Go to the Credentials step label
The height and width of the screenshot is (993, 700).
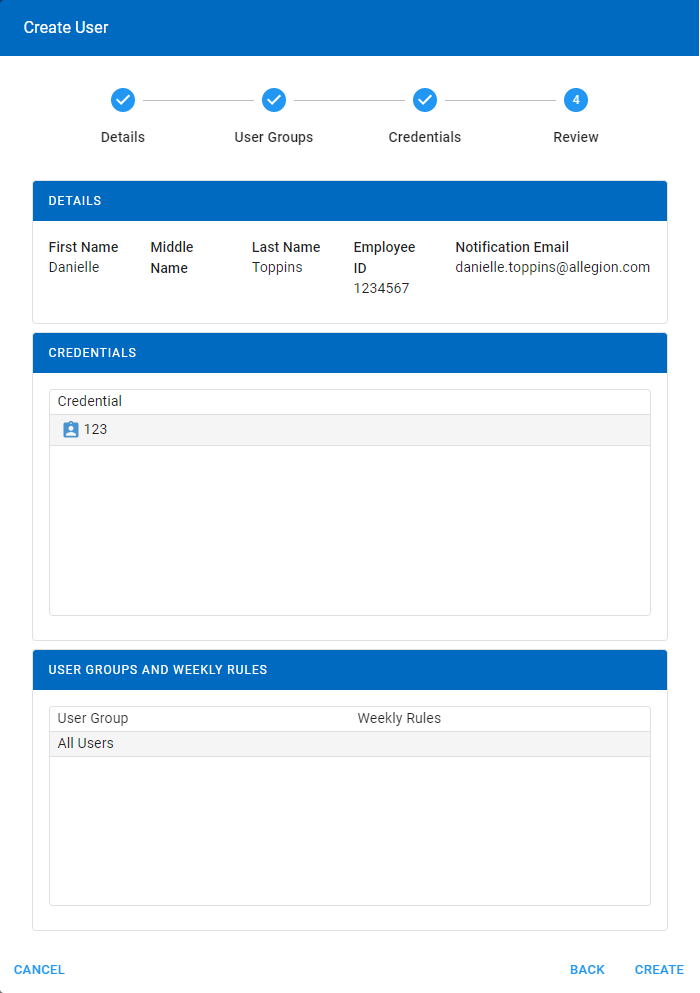pyautogui.click(x=425, y=137)
